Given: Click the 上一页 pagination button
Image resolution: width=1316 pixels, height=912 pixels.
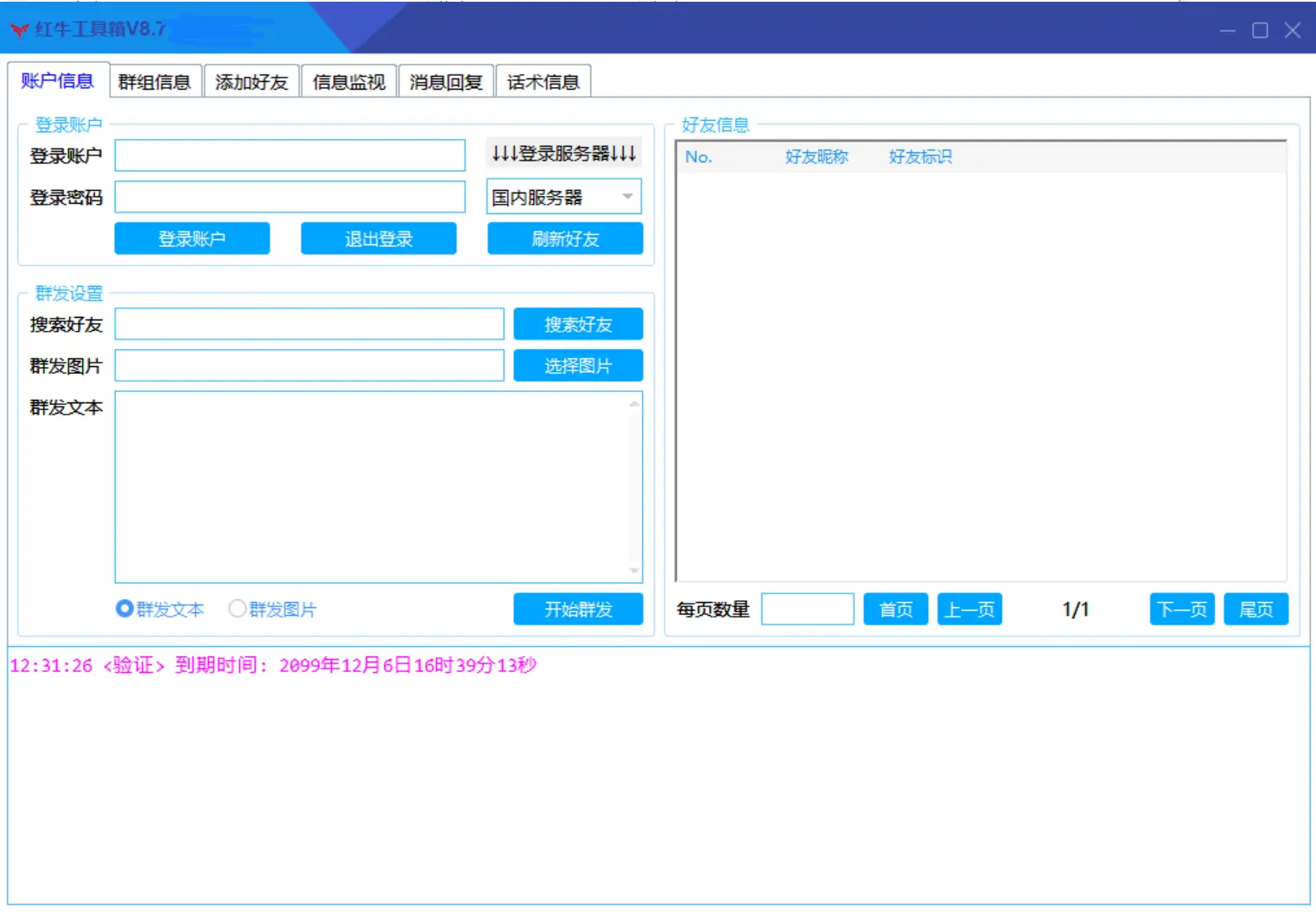Looking at the screenshot, I should [x=970, y=609].
